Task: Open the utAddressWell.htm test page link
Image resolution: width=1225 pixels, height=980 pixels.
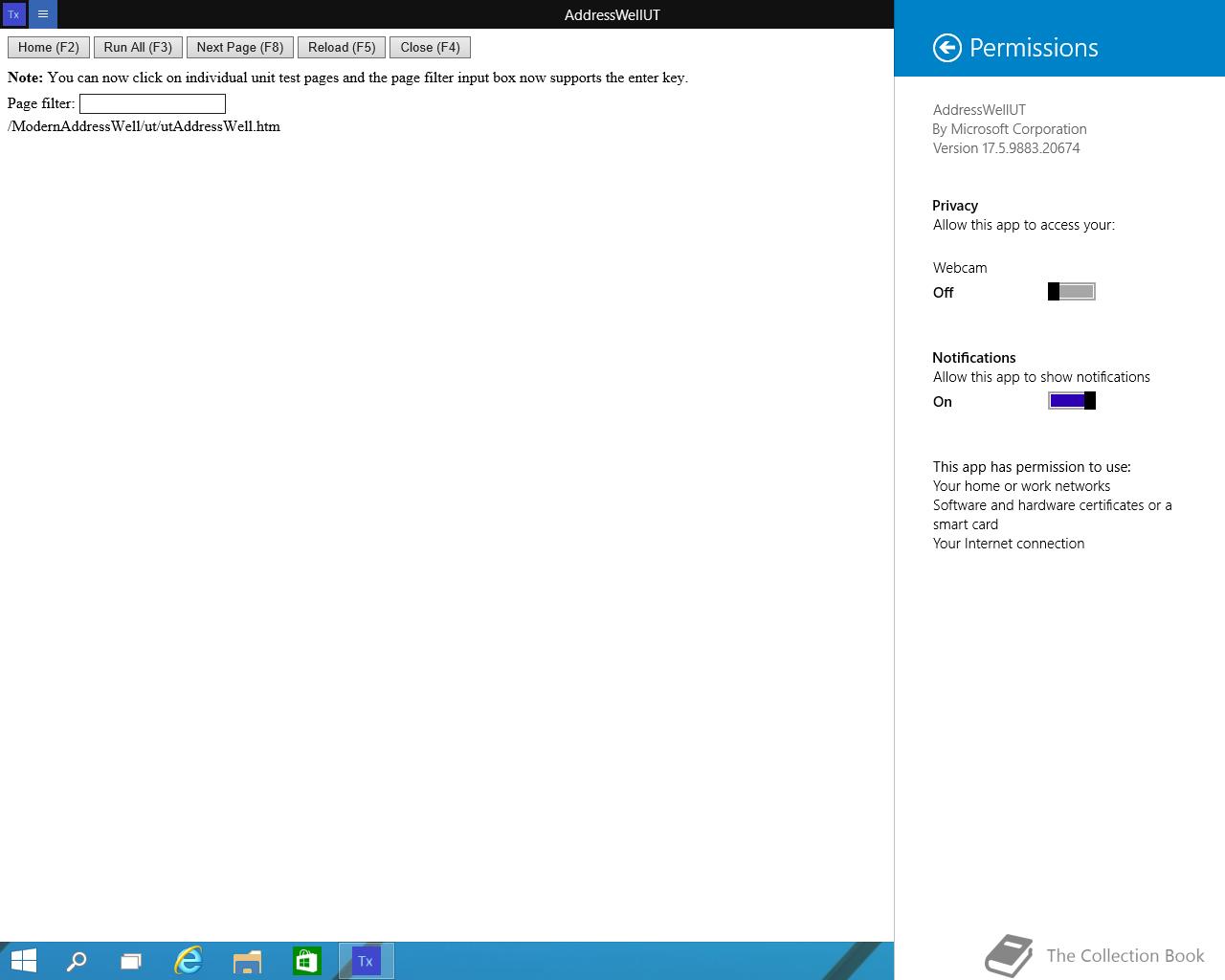Action: (144, 126)
